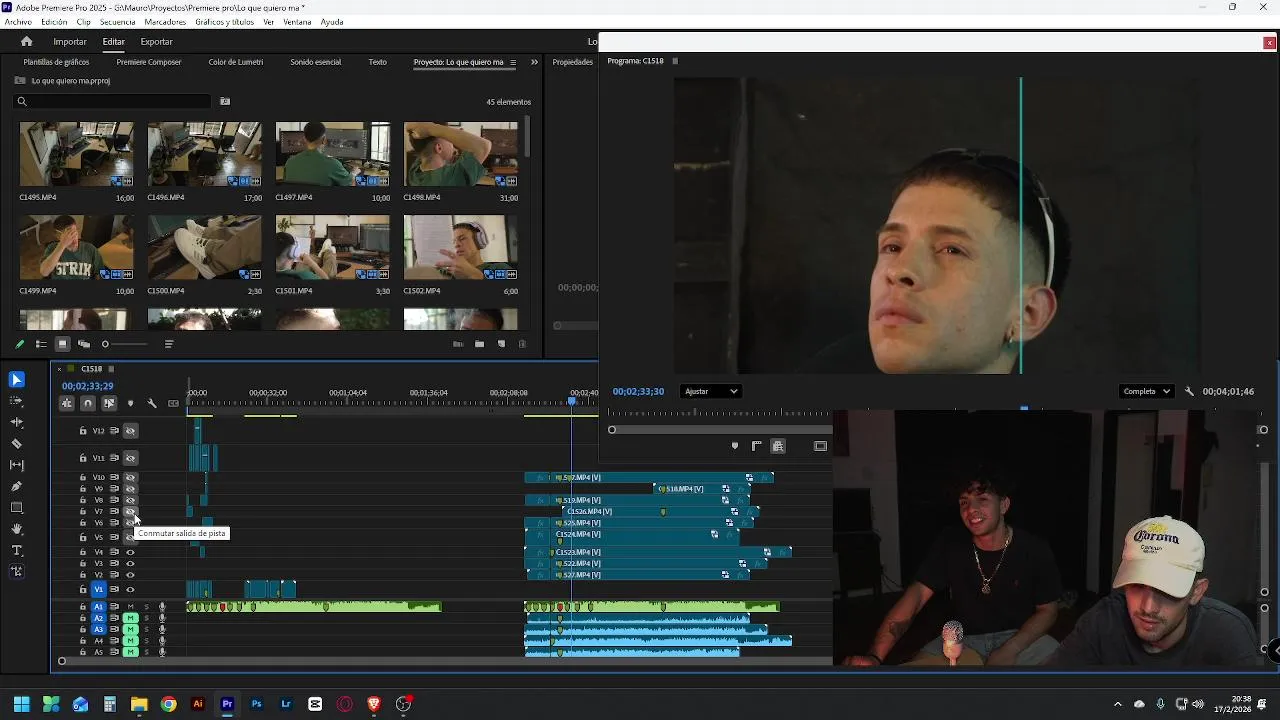Open the Ajustar zoom level dropdown
This screenshot has width=1280, height=720.
point(711,392)
